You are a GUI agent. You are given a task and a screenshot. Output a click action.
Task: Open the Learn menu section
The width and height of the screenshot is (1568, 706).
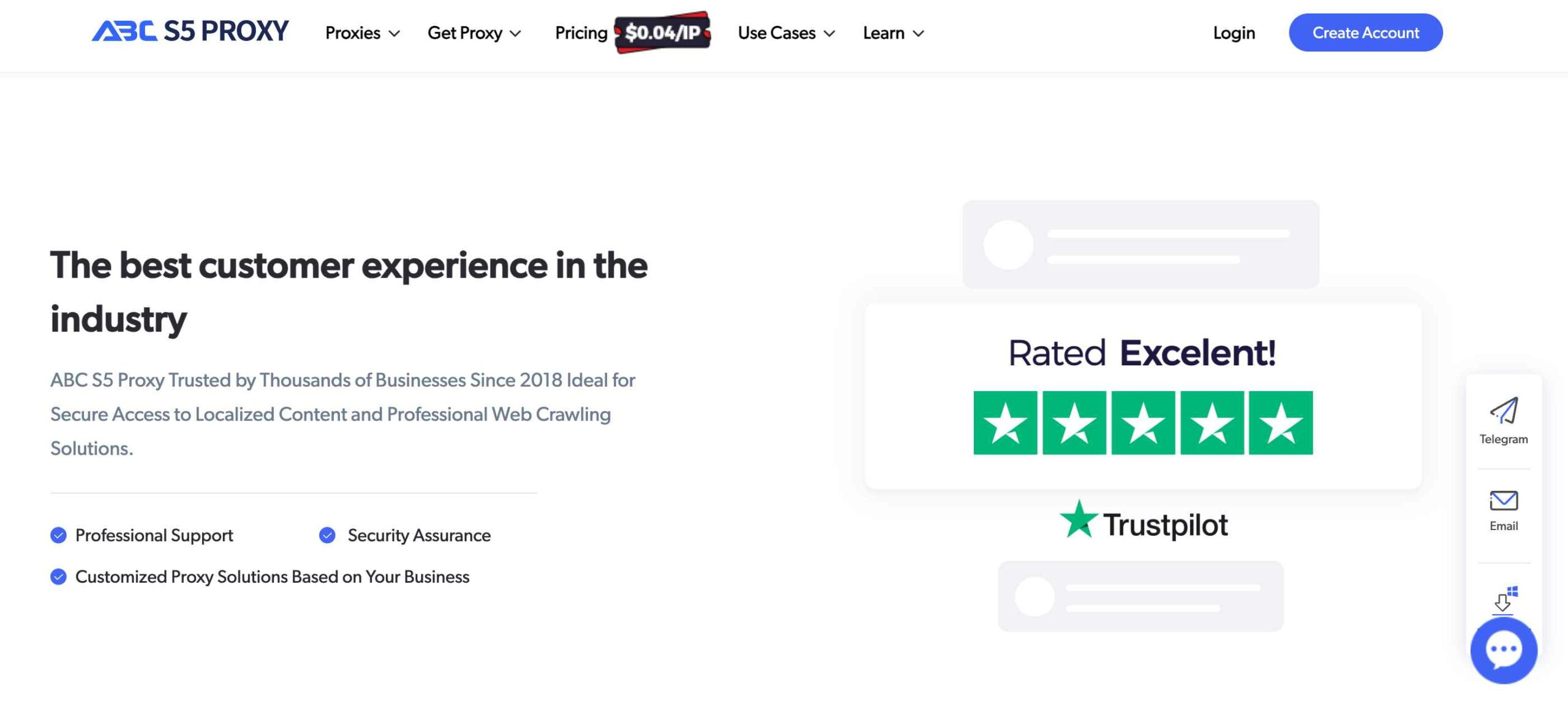point(892,33)
